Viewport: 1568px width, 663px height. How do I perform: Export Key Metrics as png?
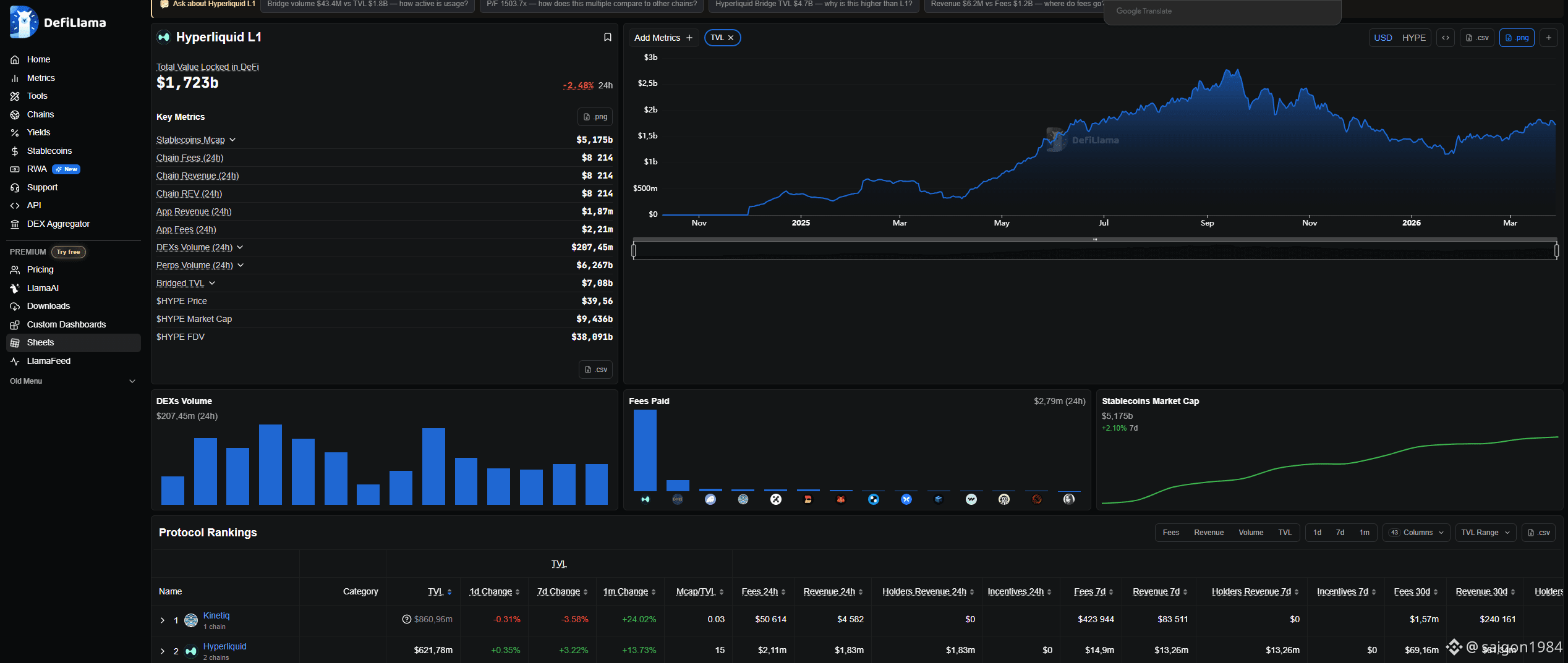(x=595, y=117)
